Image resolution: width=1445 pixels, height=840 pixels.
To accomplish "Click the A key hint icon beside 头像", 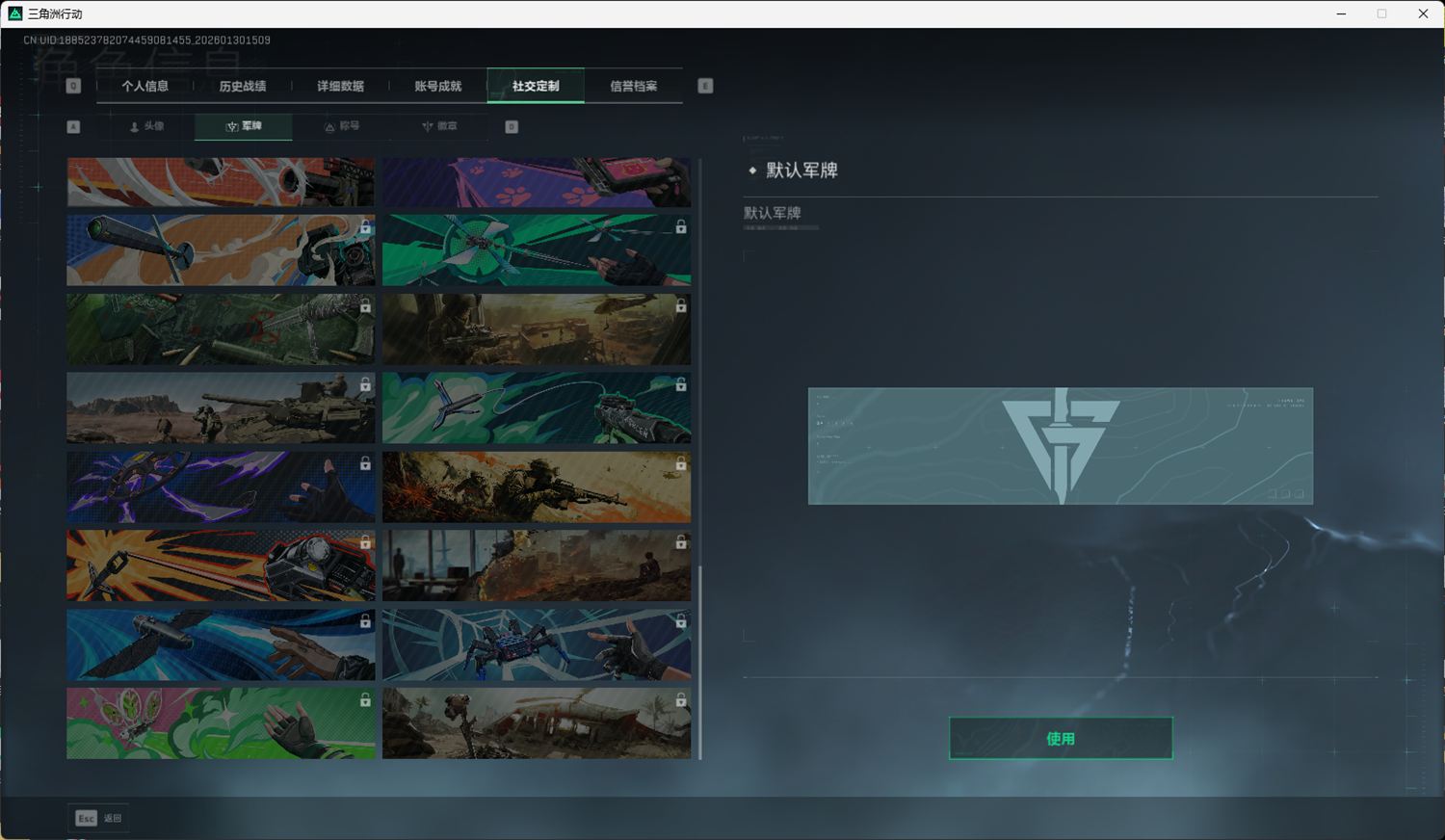I will 73,127.
